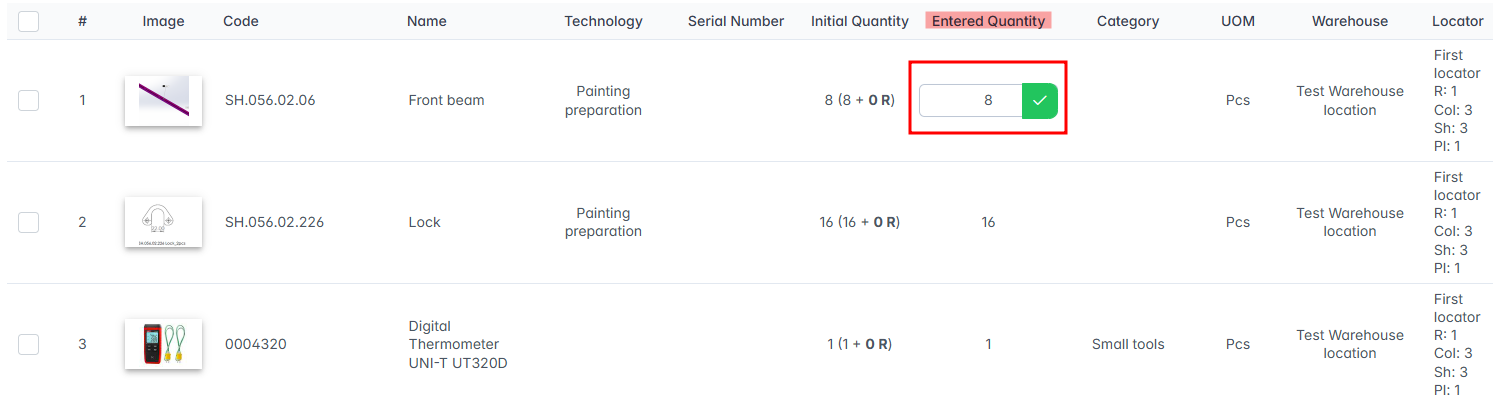Click the Warehouse column header
1493x405 pixels.
pyautogui.click(x=1350, y=21)
